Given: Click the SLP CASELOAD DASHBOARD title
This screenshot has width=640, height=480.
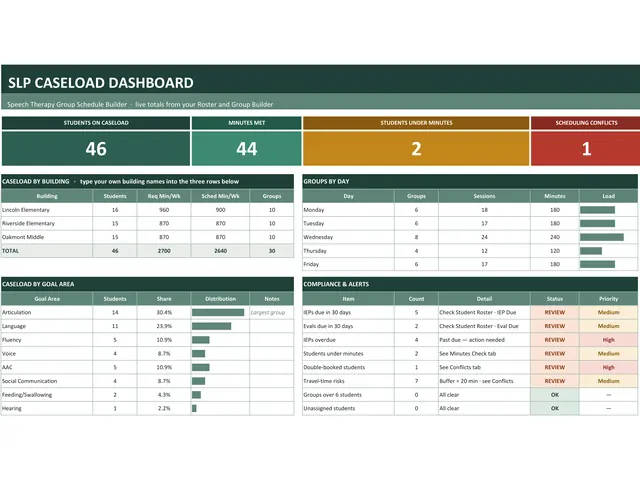Looking at the screenshot, I should (x=101, y=83).
